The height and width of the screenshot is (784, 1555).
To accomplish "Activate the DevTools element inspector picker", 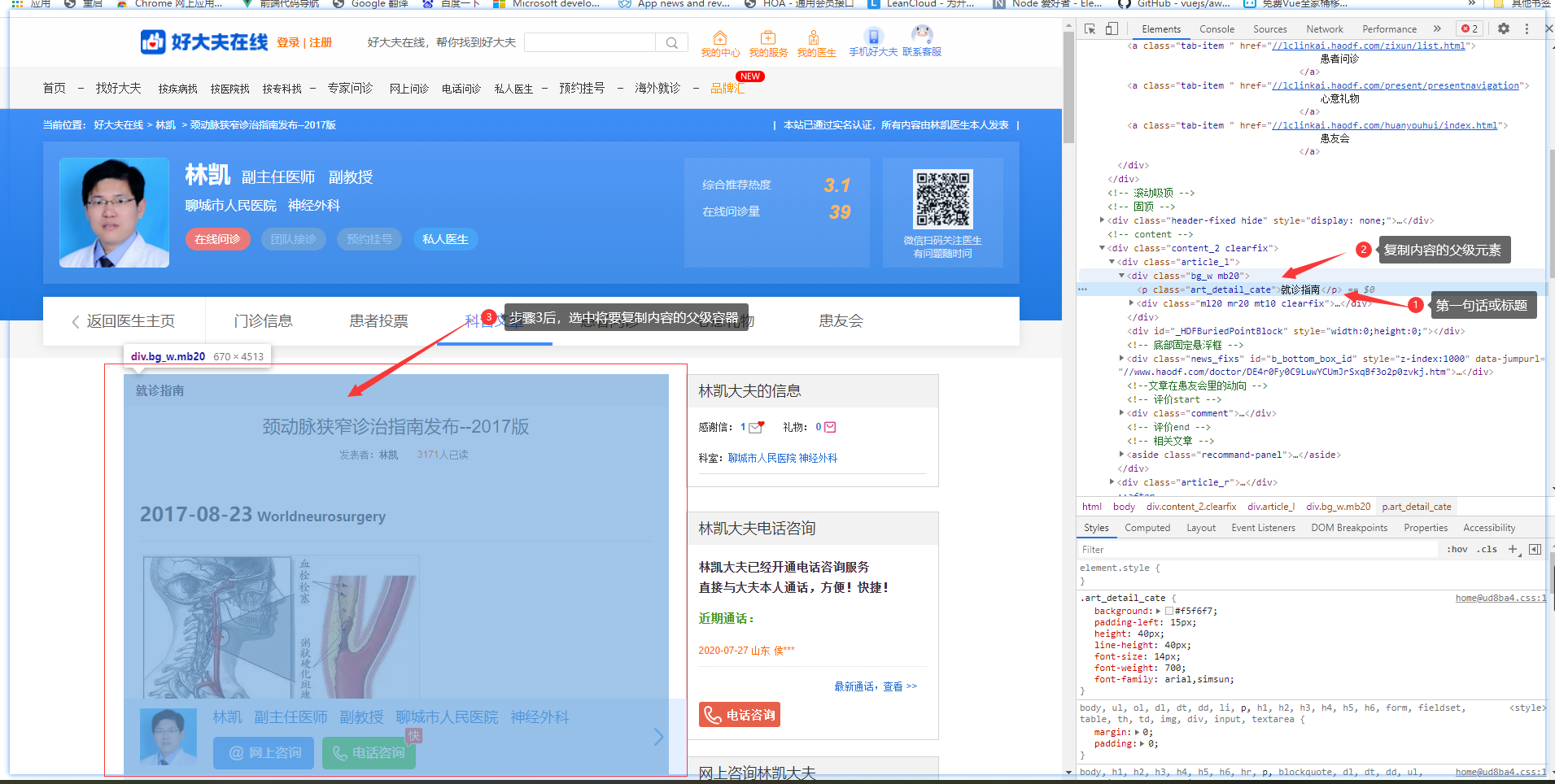I will click(x=1090, y=28).
